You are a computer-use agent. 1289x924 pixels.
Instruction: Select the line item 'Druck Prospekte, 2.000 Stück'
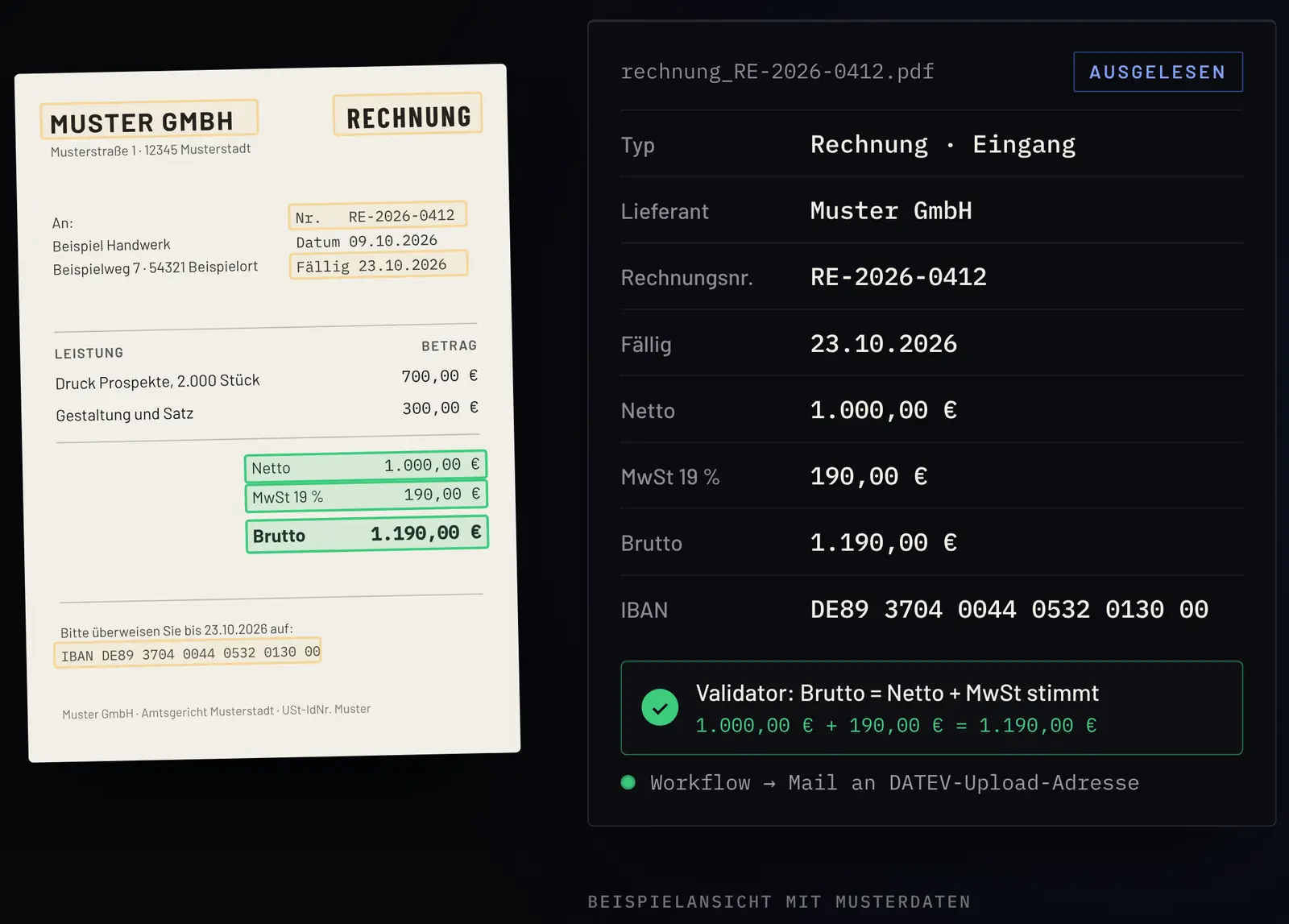(157, 381)
